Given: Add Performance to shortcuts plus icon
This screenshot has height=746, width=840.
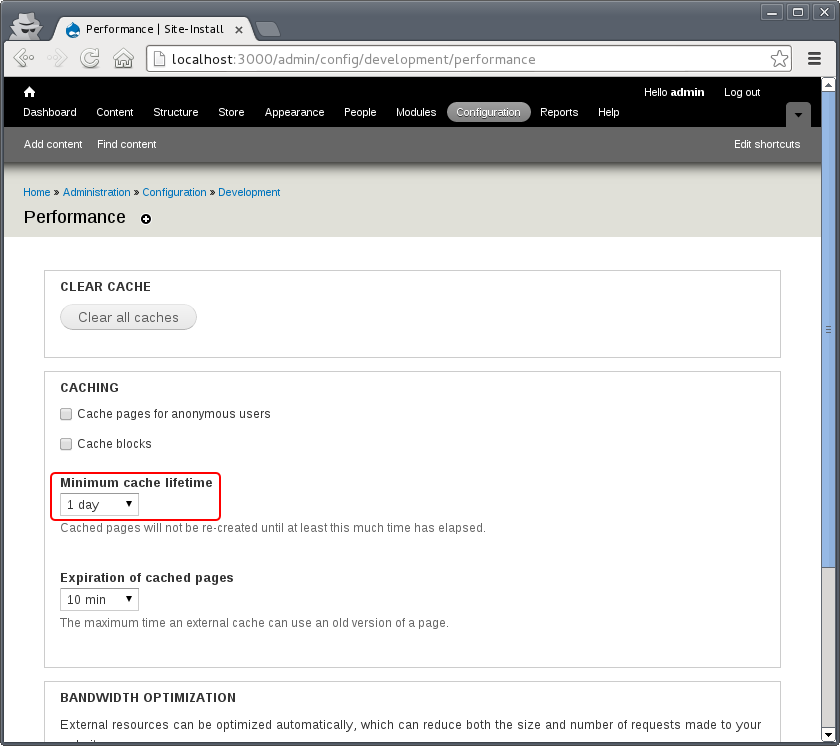Looking at the screenshot, I should [x=146, y=219].
